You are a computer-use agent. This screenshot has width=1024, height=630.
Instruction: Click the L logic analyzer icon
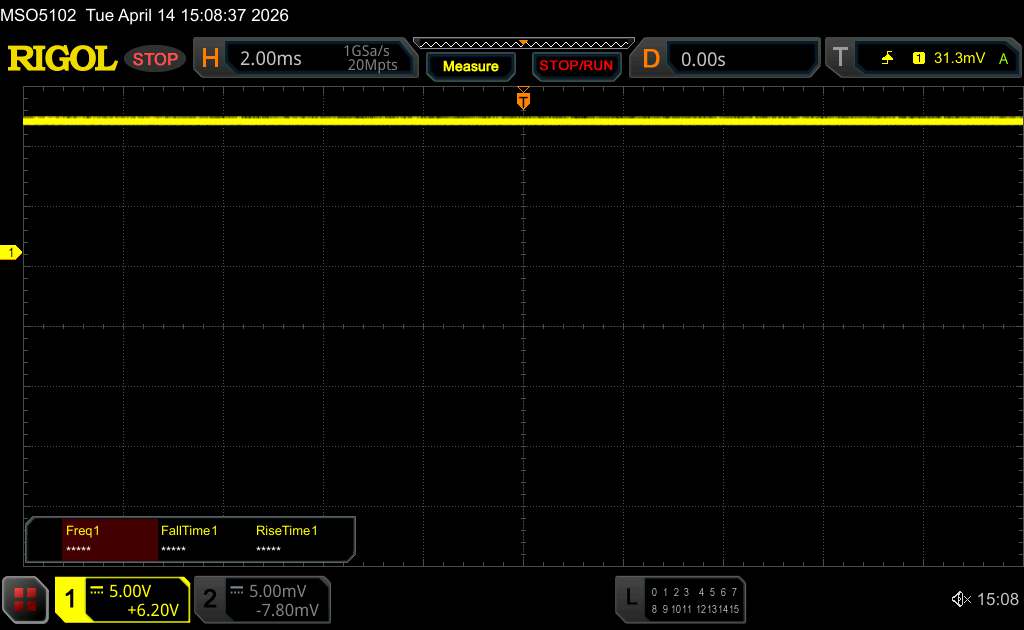(630, 599)
